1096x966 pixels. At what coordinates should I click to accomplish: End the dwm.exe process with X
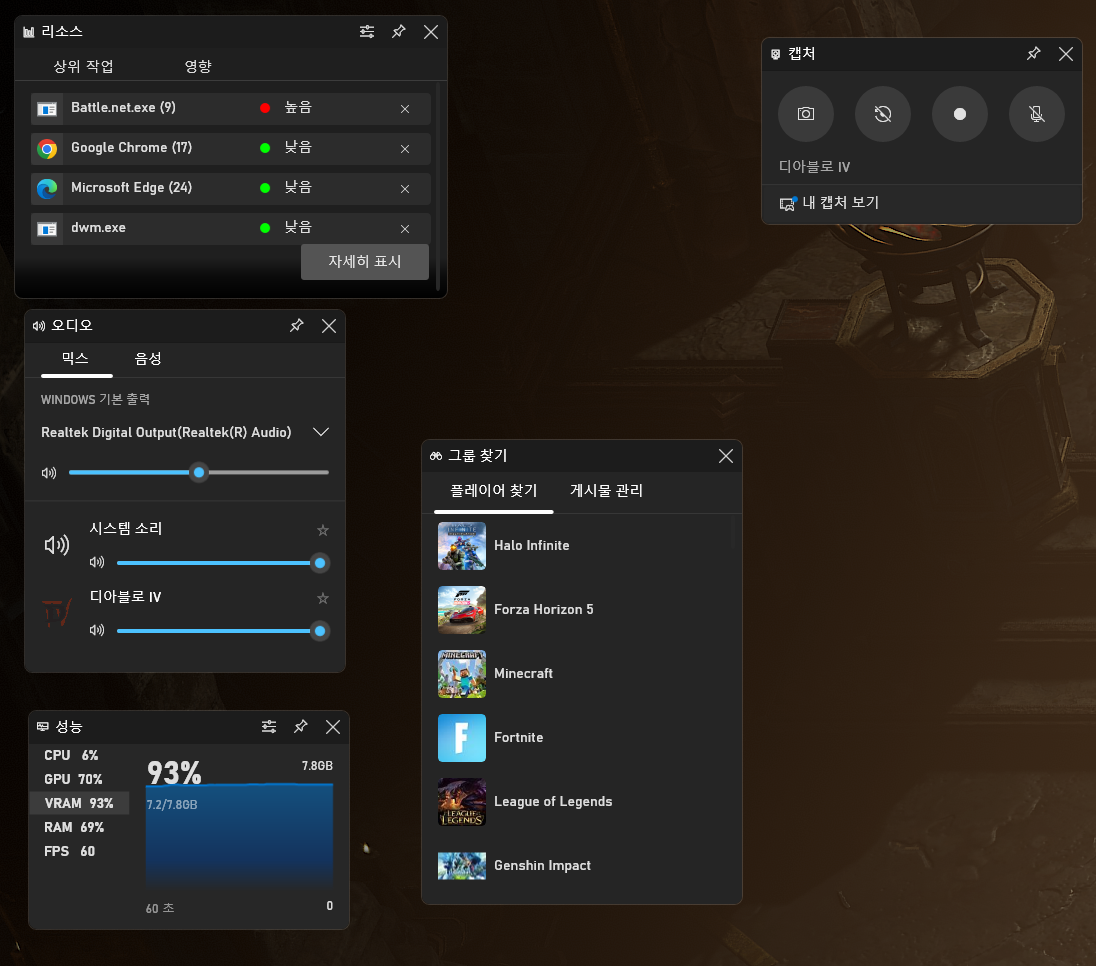(x=405, y=229)
